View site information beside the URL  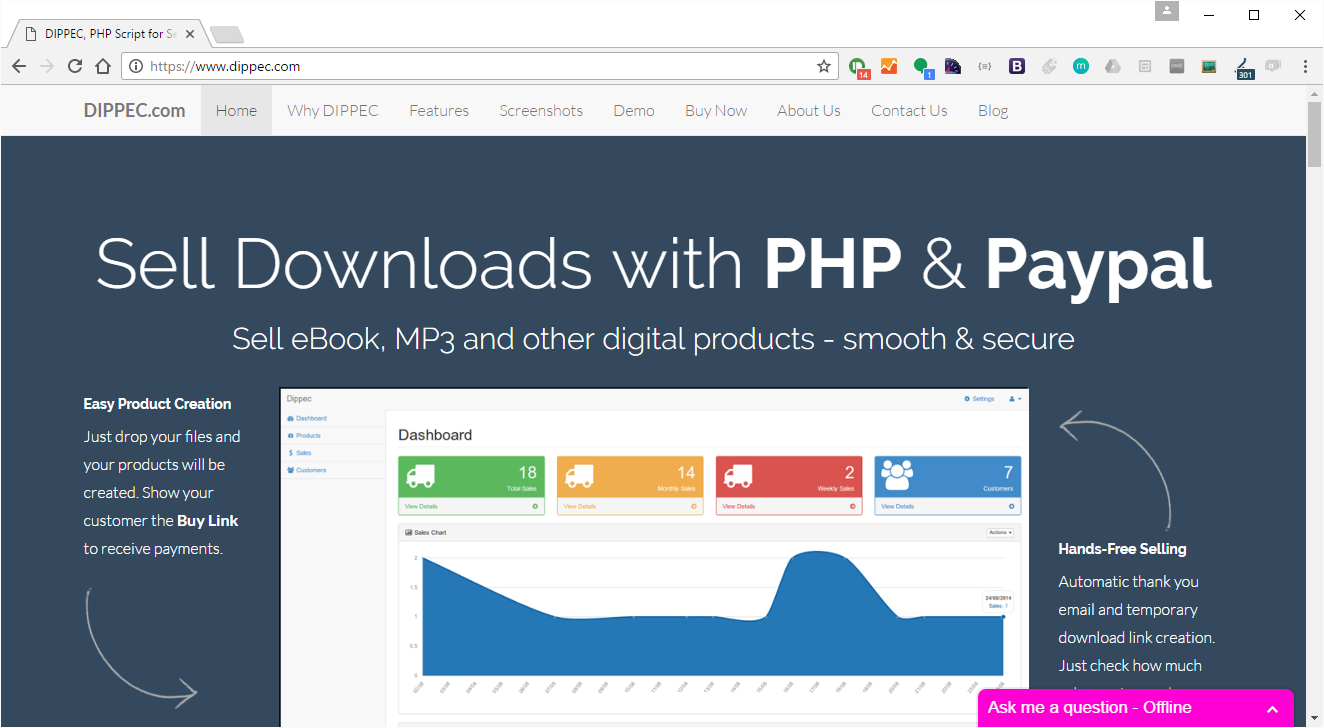[x=137, y=67]
